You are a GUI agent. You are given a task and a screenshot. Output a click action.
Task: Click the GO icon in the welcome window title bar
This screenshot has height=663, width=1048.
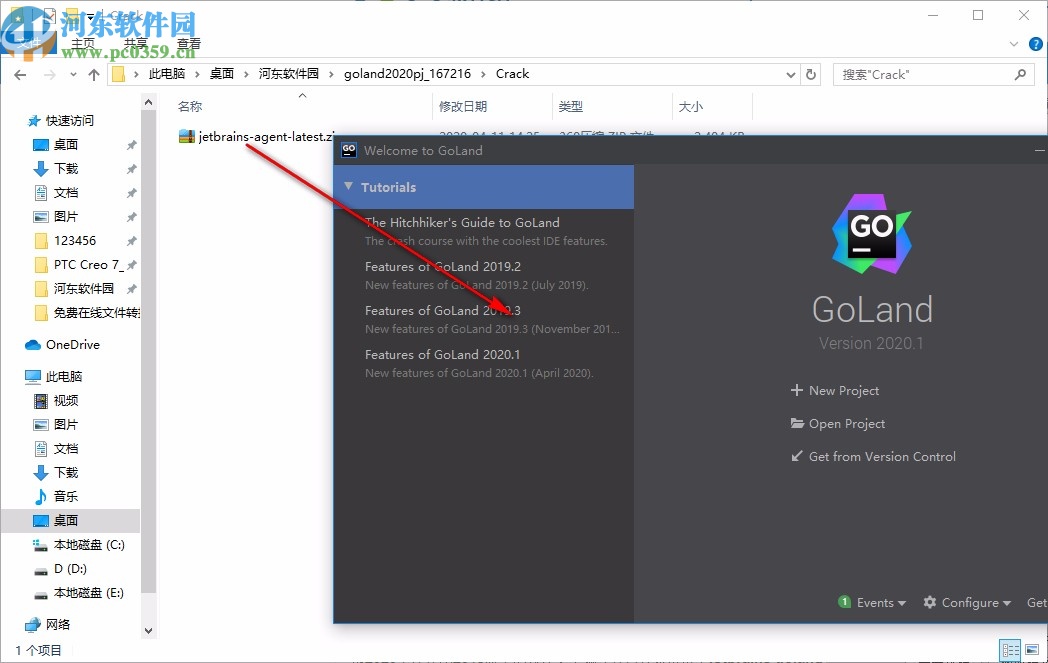click(348, 150)
